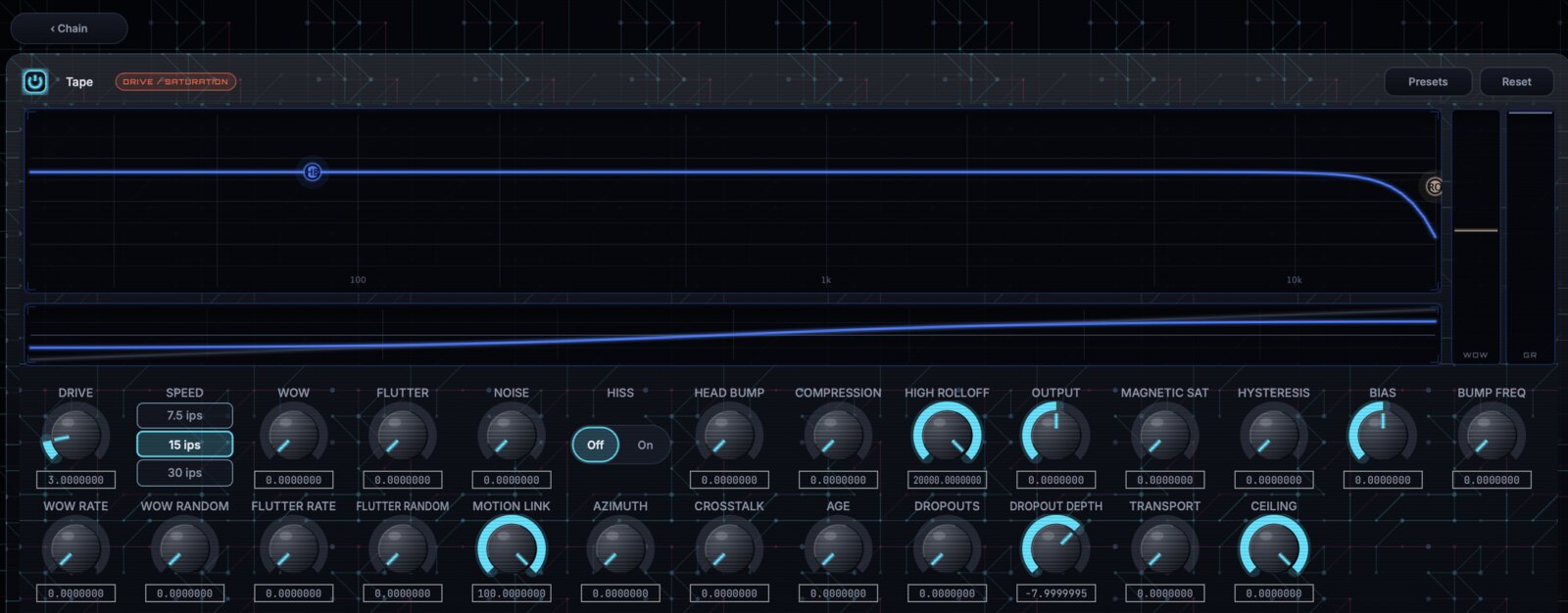Select 15 ips tape speed

click(x=184, y=445)
